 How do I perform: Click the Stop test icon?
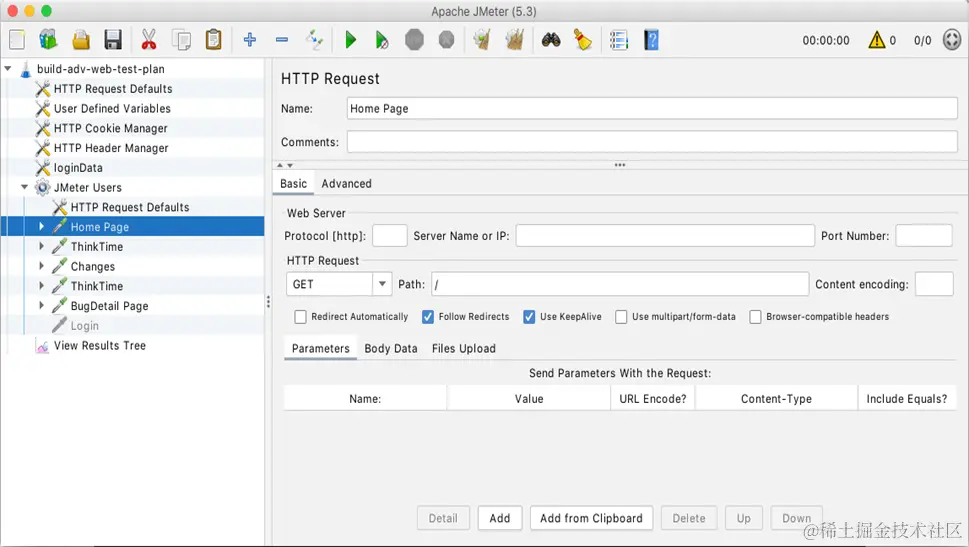tap(414, 40)
